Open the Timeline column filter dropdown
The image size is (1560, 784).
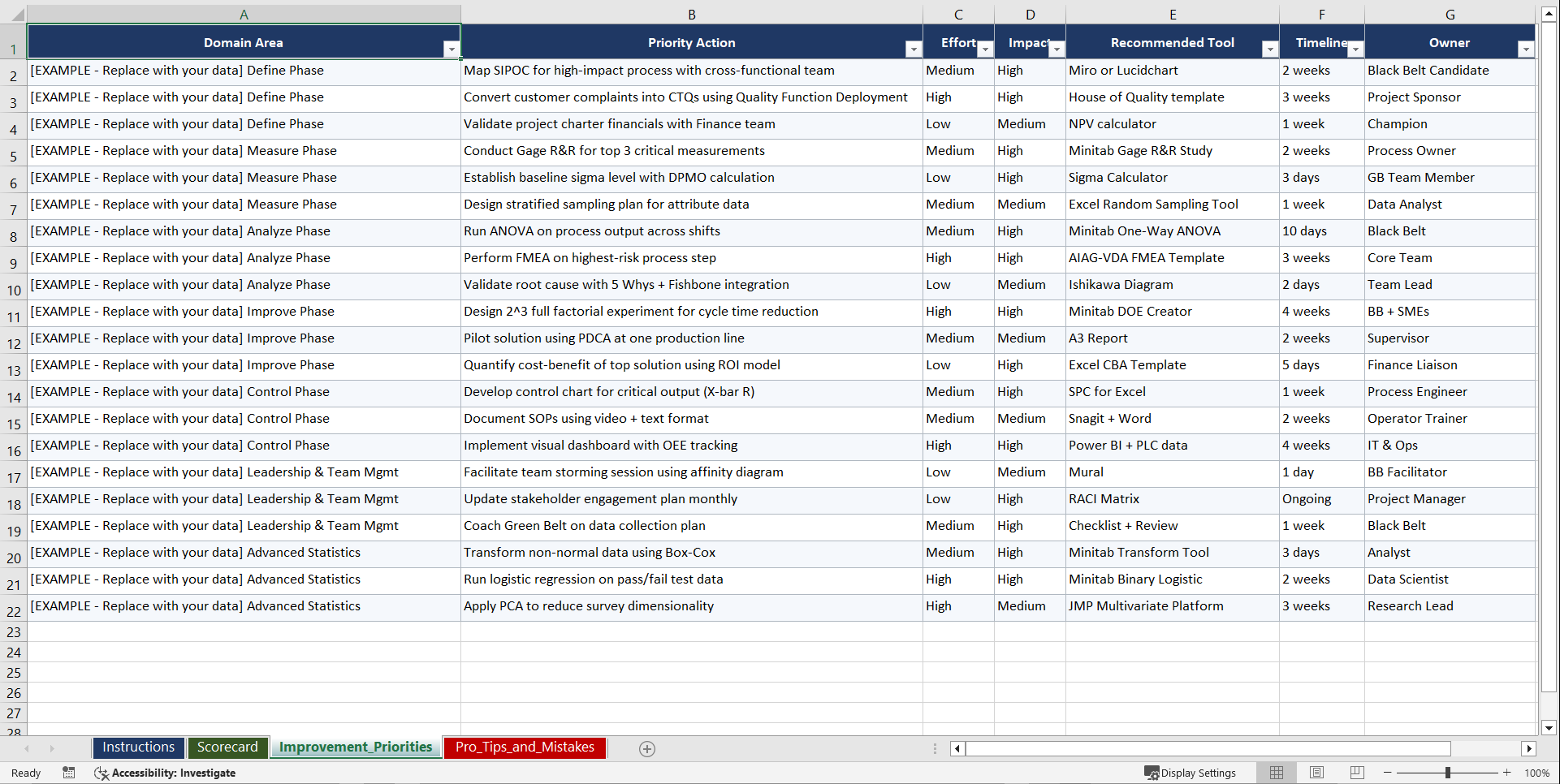click(1355, 49)
